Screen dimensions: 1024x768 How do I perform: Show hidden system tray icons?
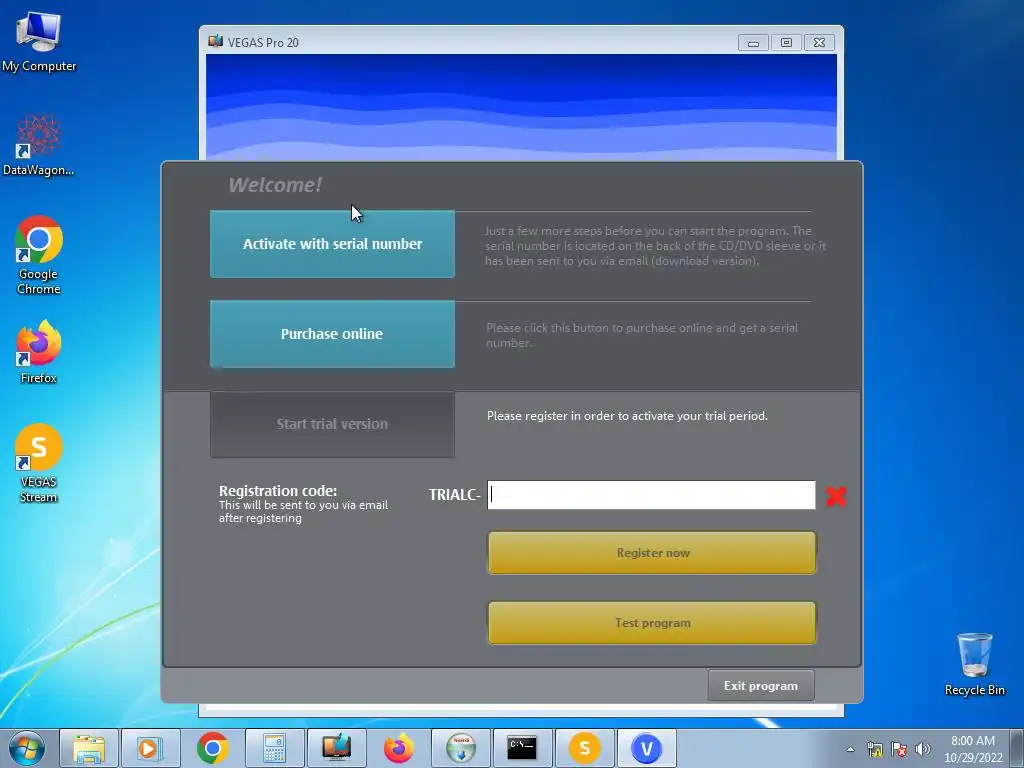[850, 749]
